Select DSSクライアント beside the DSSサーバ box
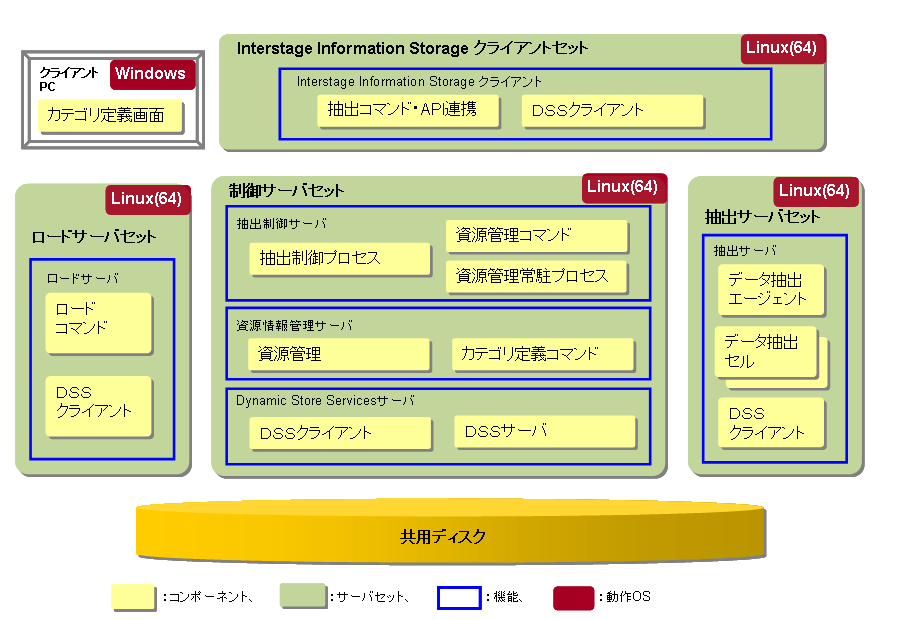The width and height of the screenshot is (907, 620). (340, 433)
